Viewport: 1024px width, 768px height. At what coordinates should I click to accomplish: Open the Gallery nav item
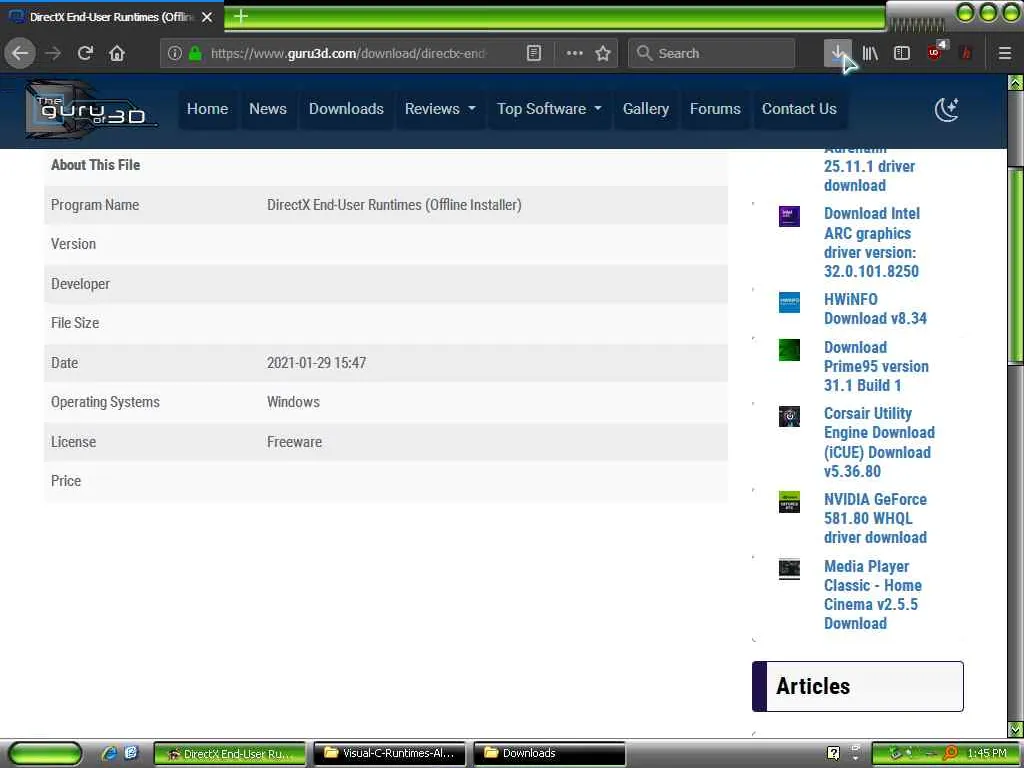pyautogui.click(x=645, y=109)
